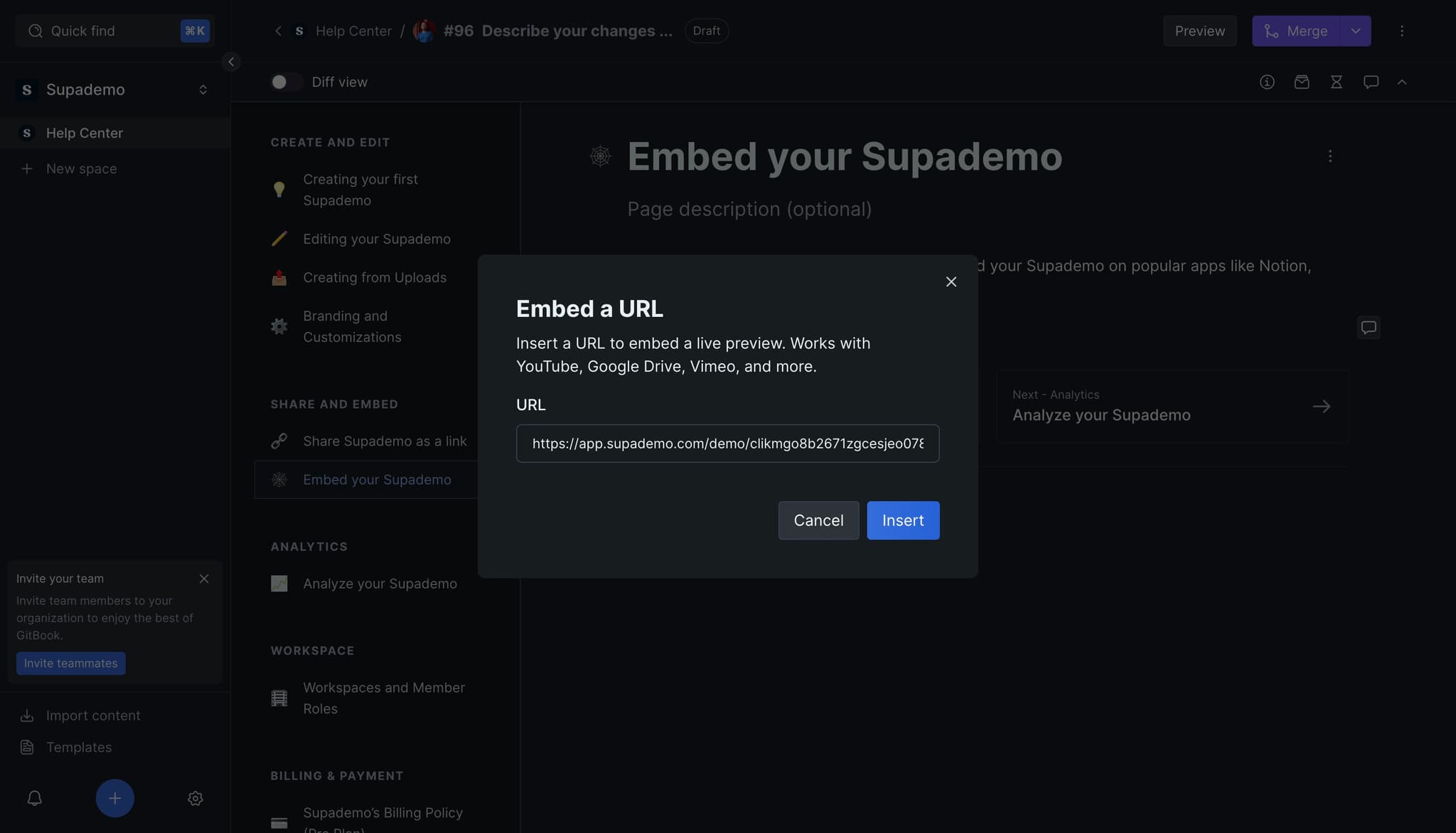Close the Embed a URL dialog

tap(951, 282)
